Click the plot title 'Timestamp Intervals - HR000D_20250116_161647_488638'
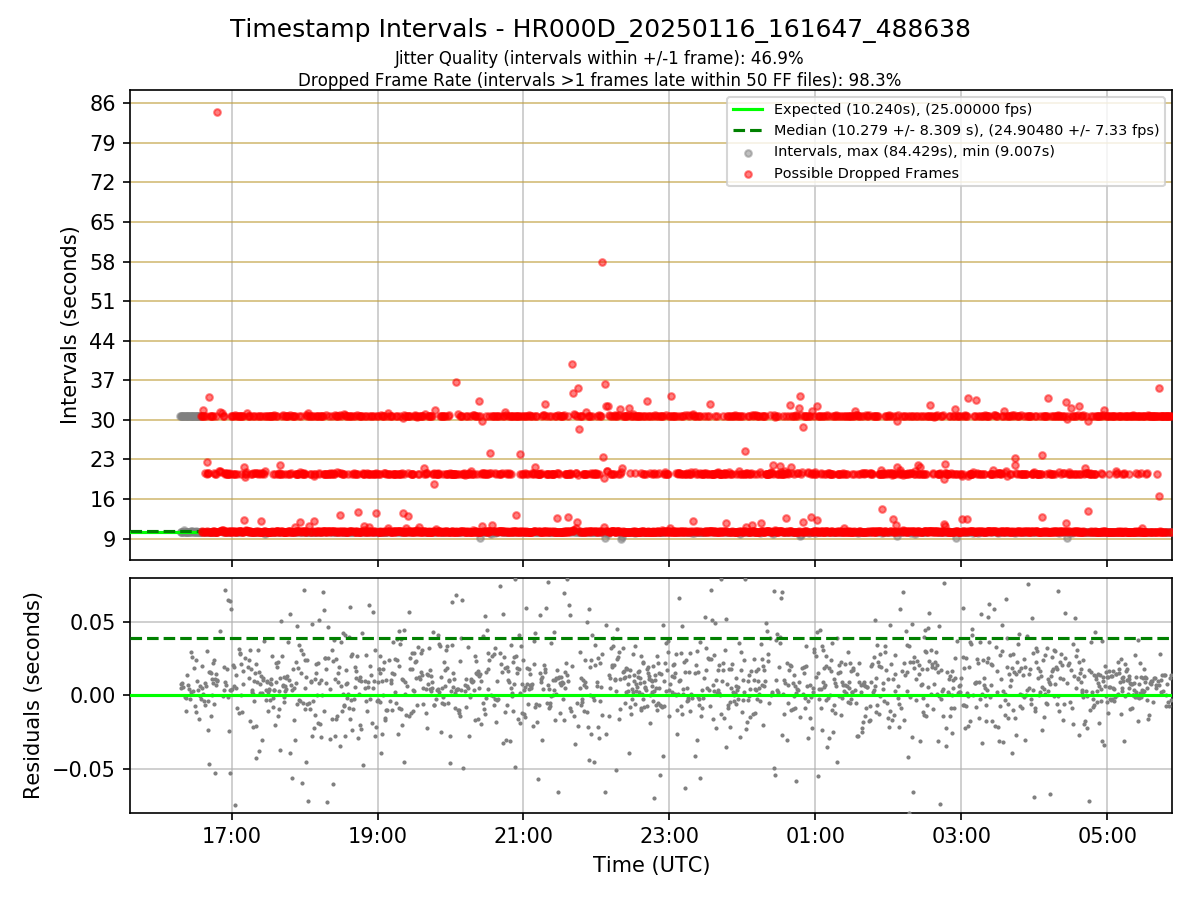The image size is (1200, 900). 600,29
